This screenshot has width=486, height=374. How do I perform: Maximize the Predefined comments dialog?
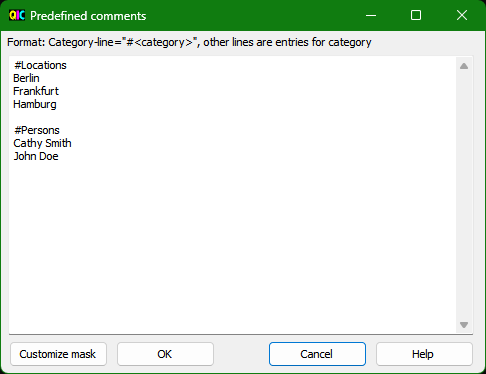(x=416, y=15)
